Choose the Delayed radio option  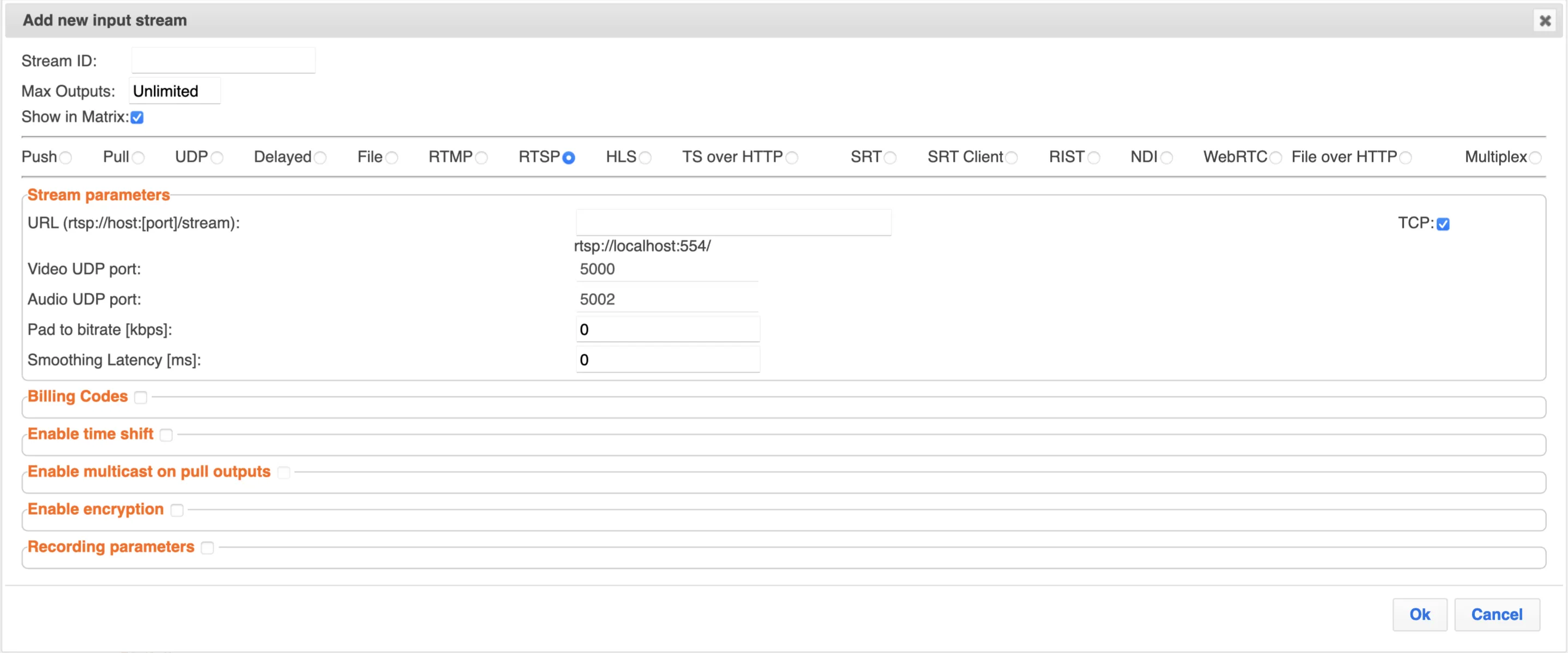pos(320,158)
